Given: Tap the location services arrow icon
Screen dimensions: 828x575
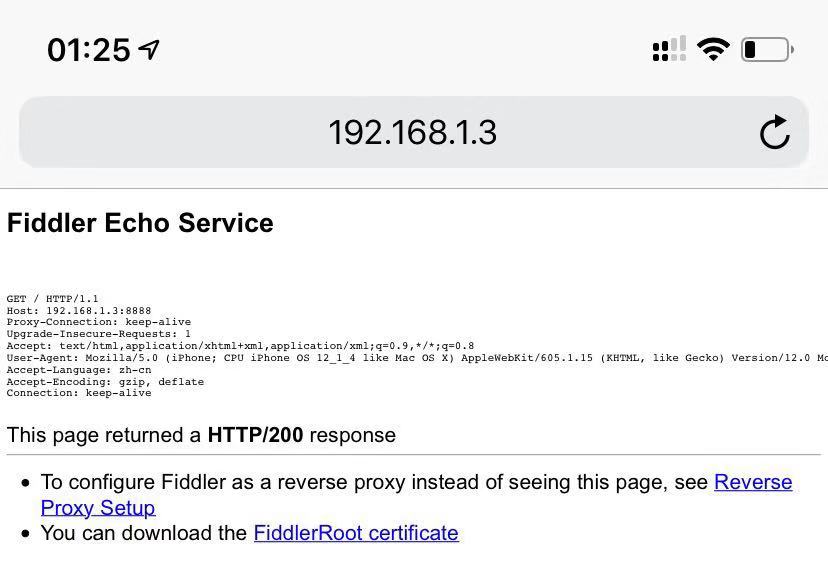Looking at the screenshot, I should coord(148,50).
